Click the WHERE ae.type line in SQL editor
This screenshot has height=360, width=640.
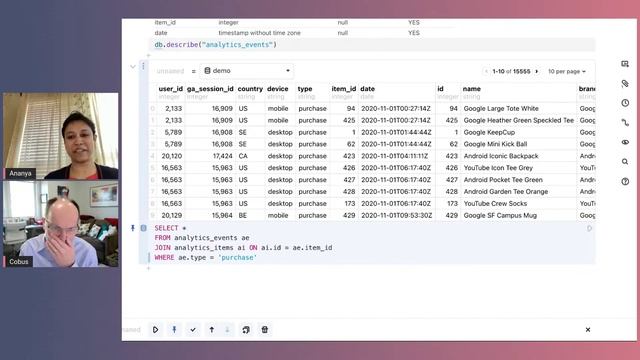[x=206, y=258]
